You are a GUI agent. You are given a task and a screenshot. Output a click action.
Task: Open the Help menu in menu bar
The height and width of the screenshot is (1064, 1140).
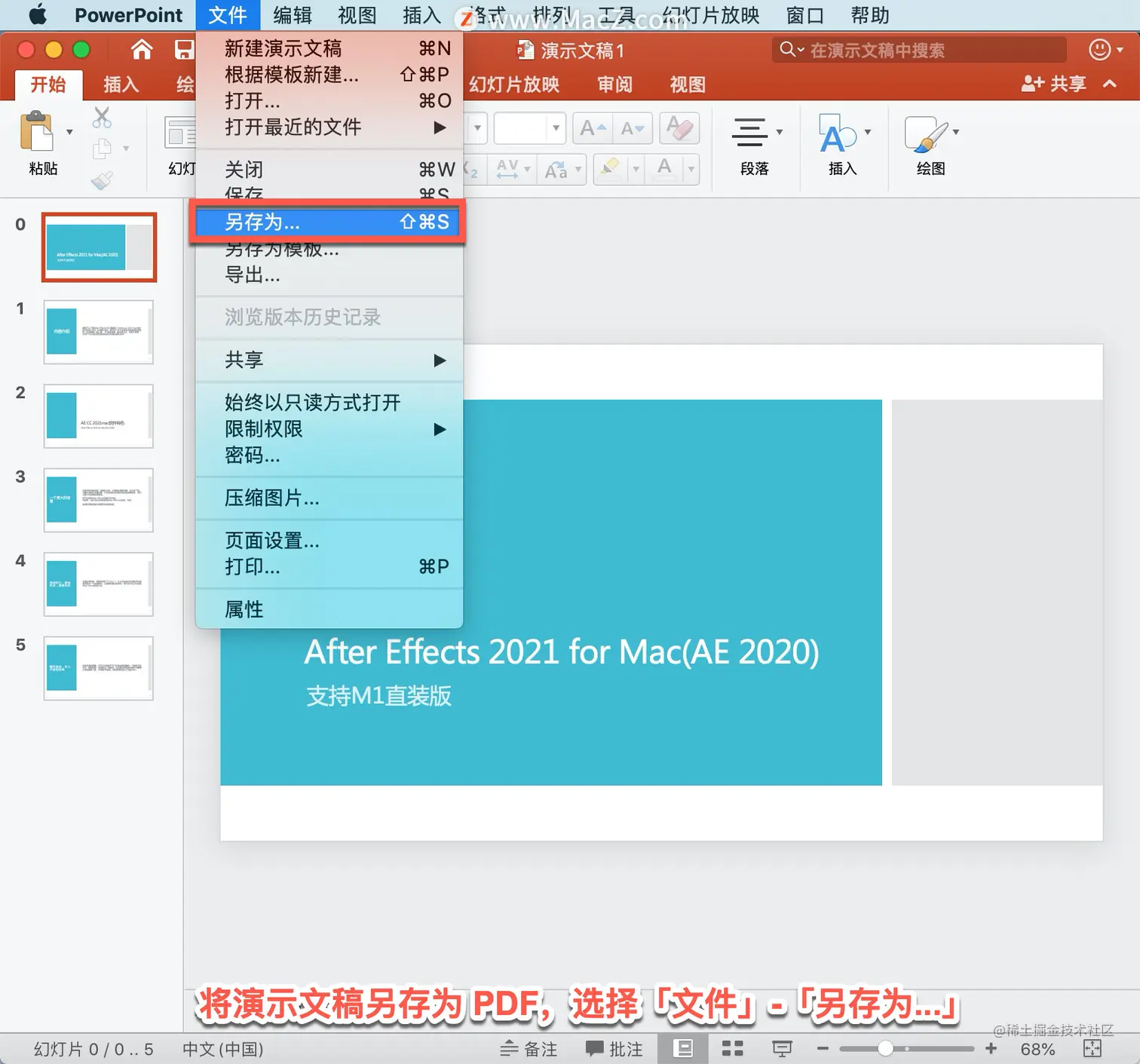tap(869, 15)
